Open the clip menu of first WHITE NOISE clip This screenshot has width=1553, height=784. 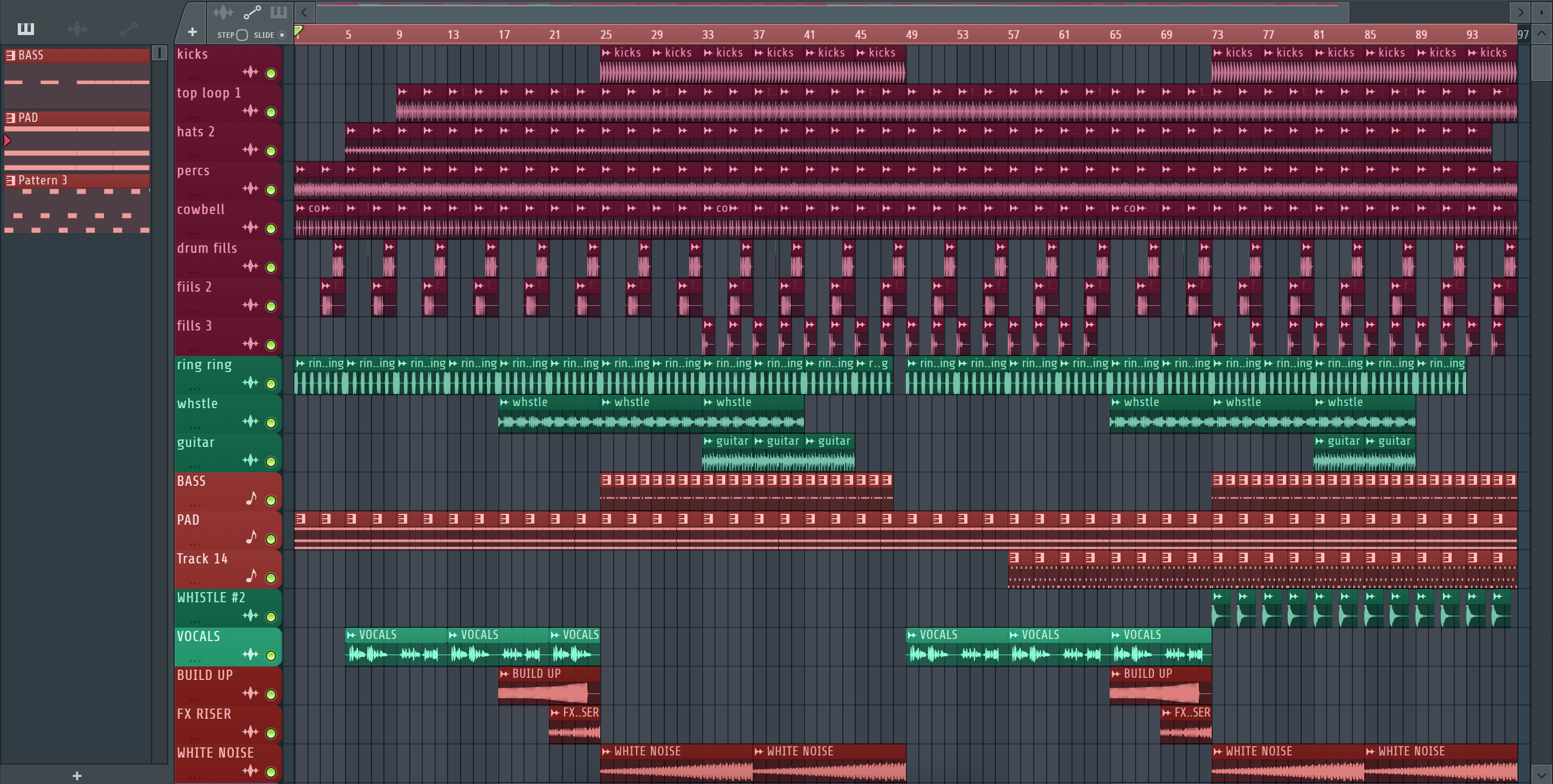(x=607, y=752)
